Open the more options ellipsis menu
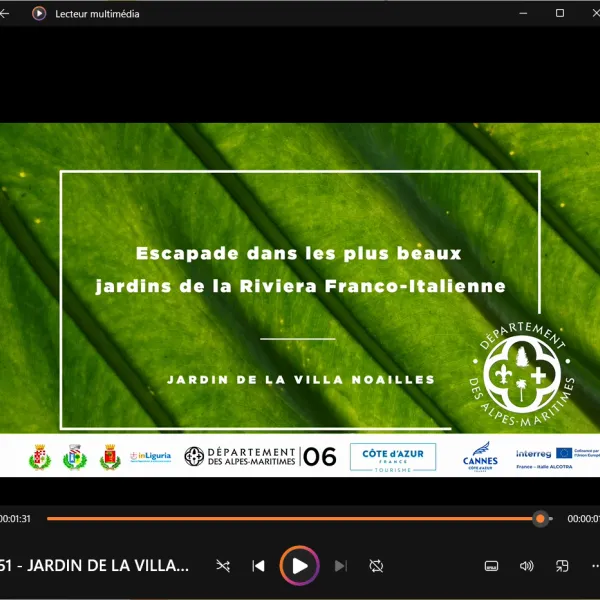 (x=596, y=566)
